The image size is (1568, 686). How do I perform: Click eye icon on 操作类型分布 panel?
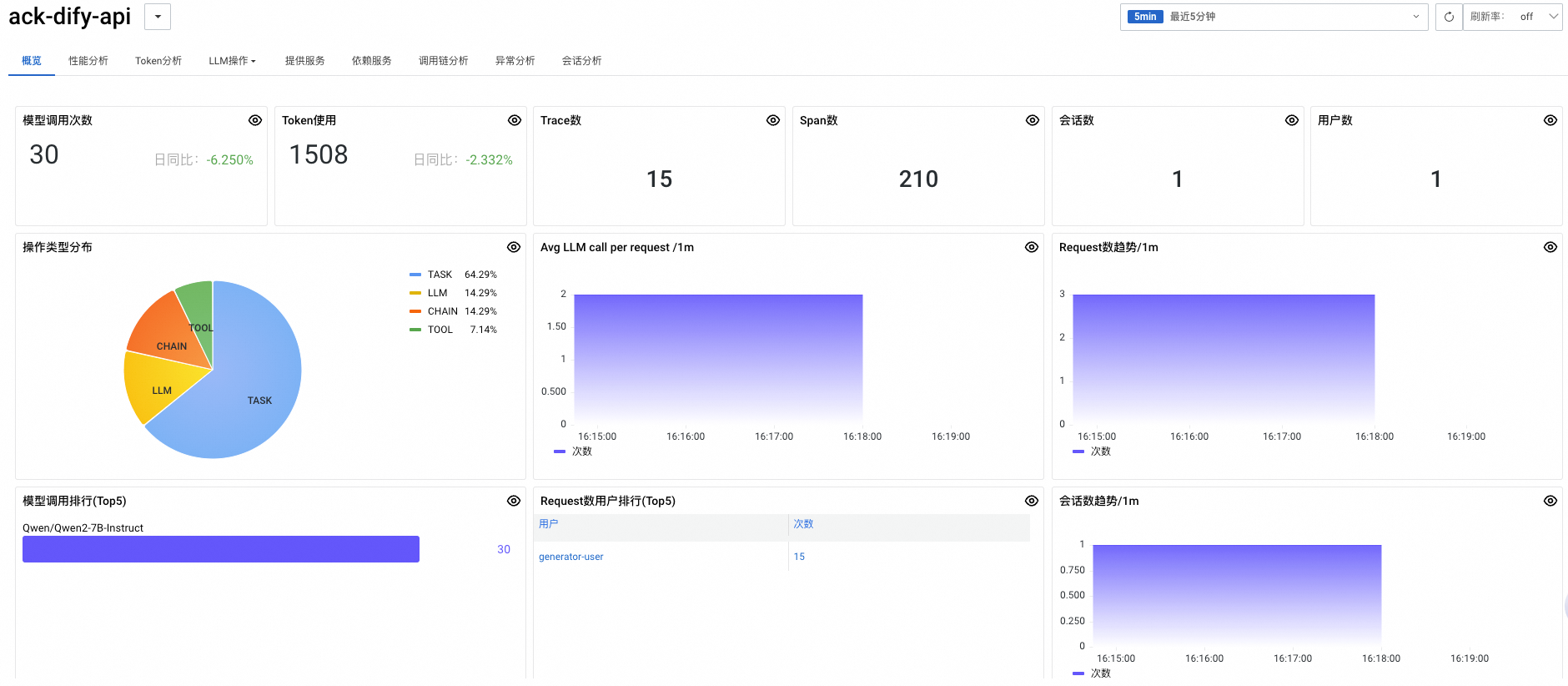[x=514, y=247]
